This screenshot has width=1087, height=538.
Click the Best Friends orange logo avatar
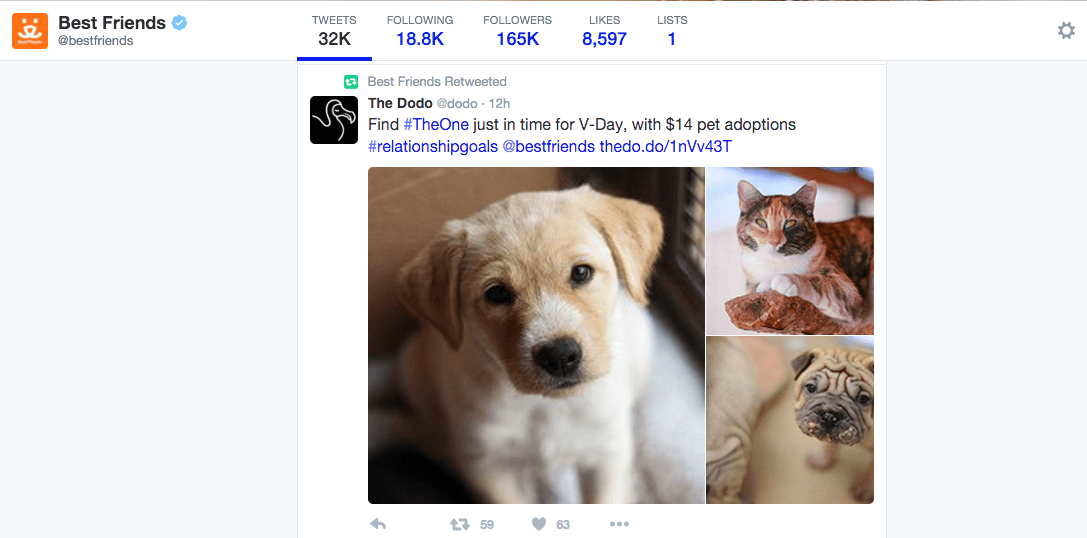[30, 31]
